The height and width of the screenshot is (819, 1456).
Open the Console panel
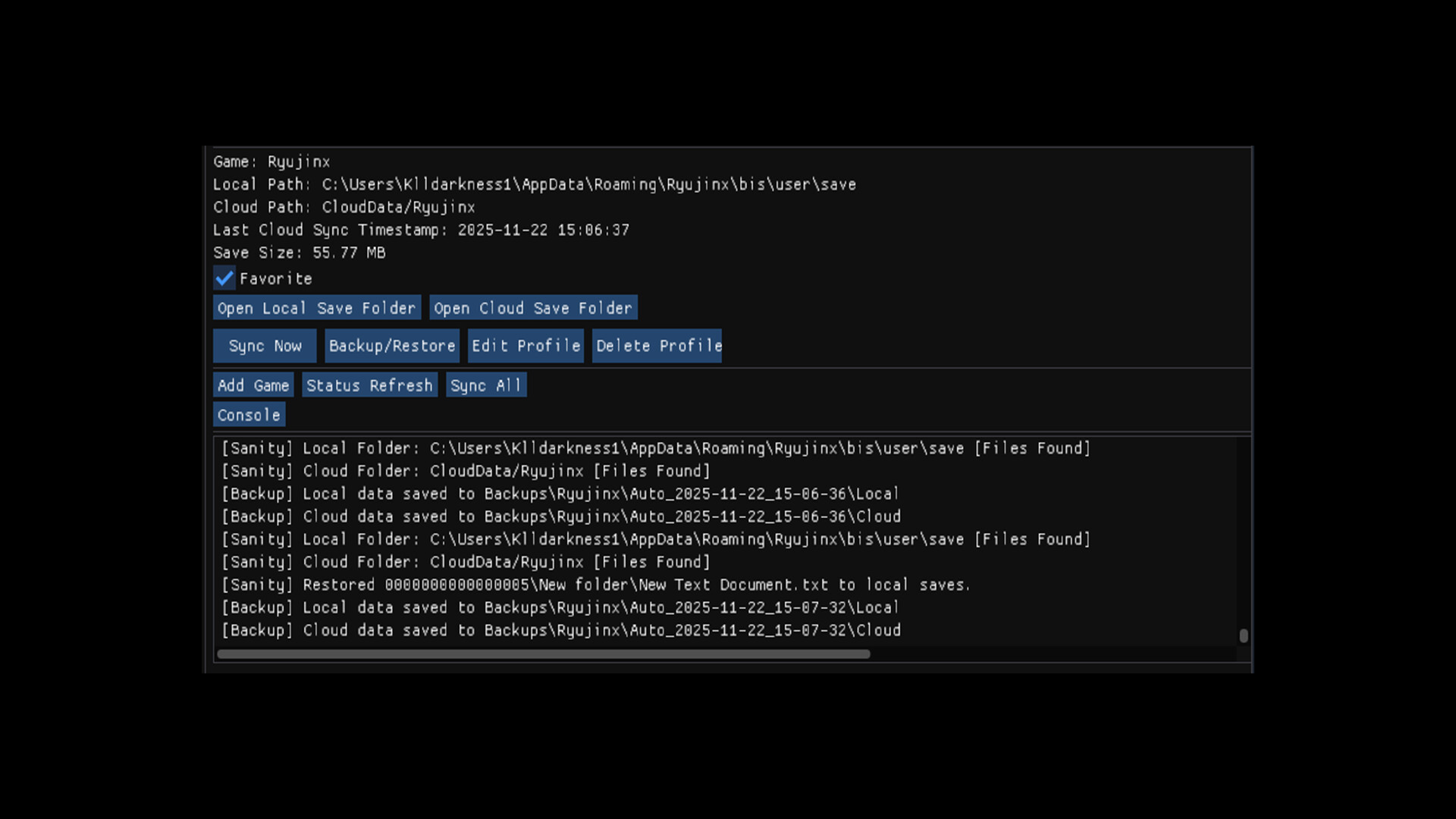[x=249, y=415]
